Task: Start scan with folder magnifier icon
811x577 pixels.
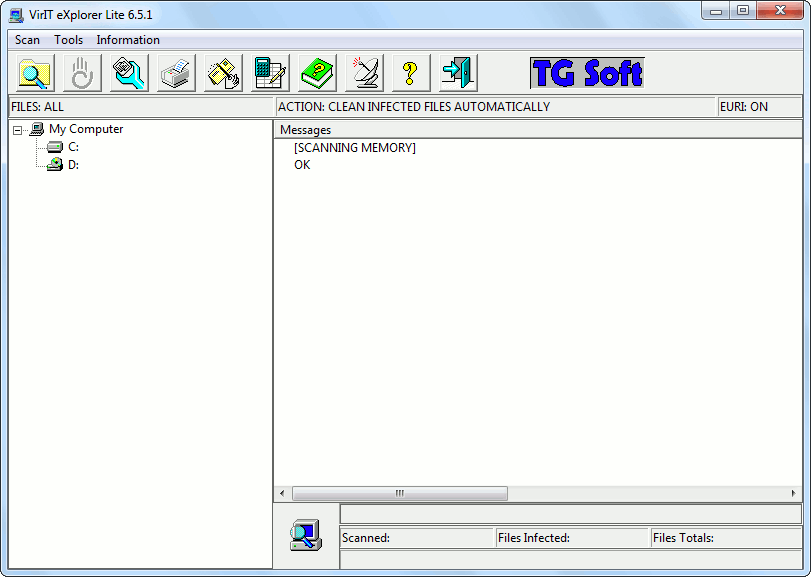Action: [x=35, y=73]
